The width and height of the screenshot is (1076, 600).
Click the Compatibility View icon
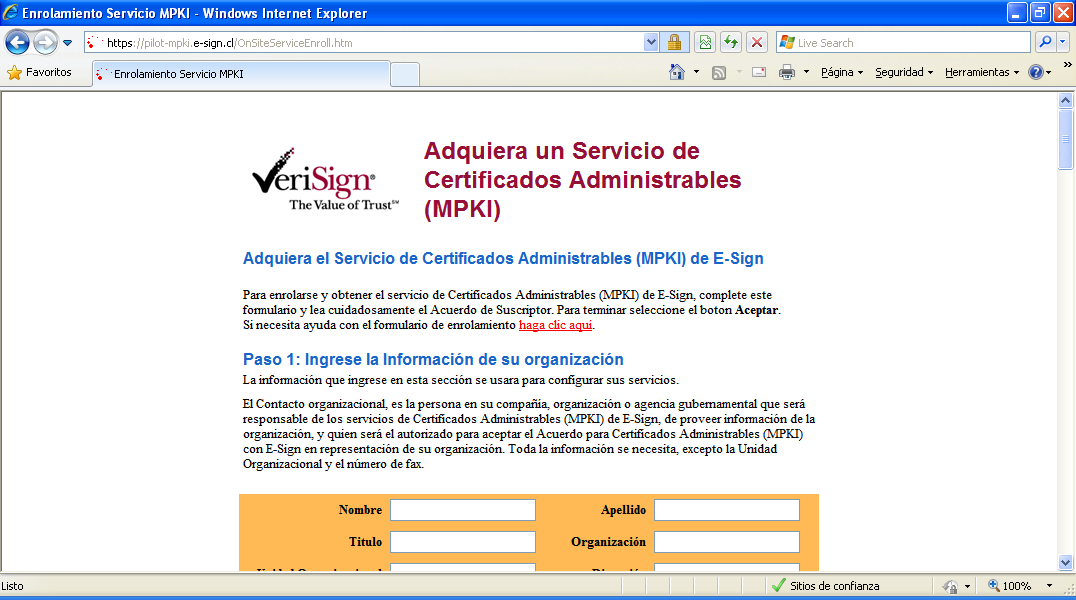click(706, 43)
